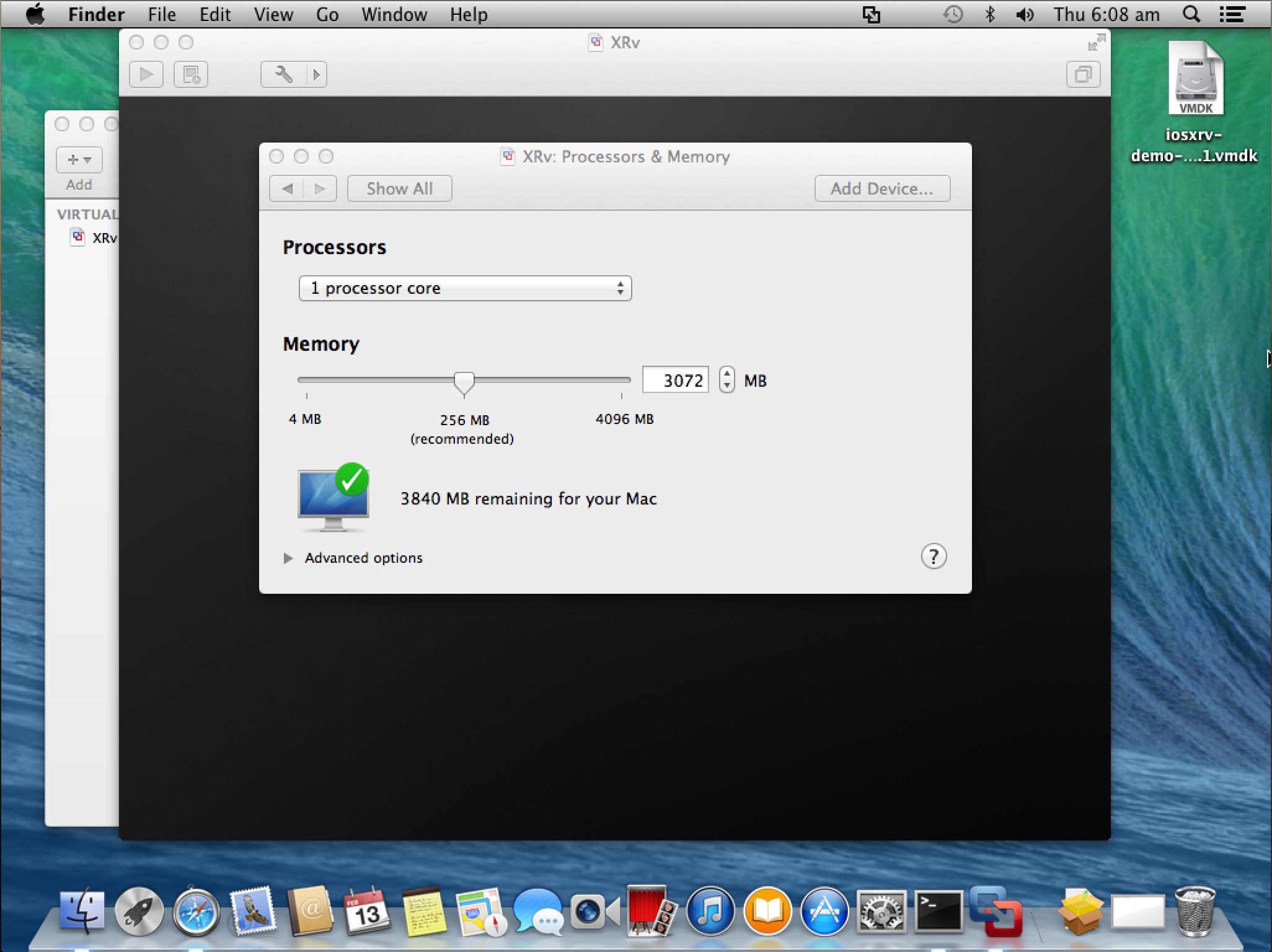Click the 256 MB recommended slider label
The width and height of the screenshot is (1272, 952).
(x=462, y=430)
